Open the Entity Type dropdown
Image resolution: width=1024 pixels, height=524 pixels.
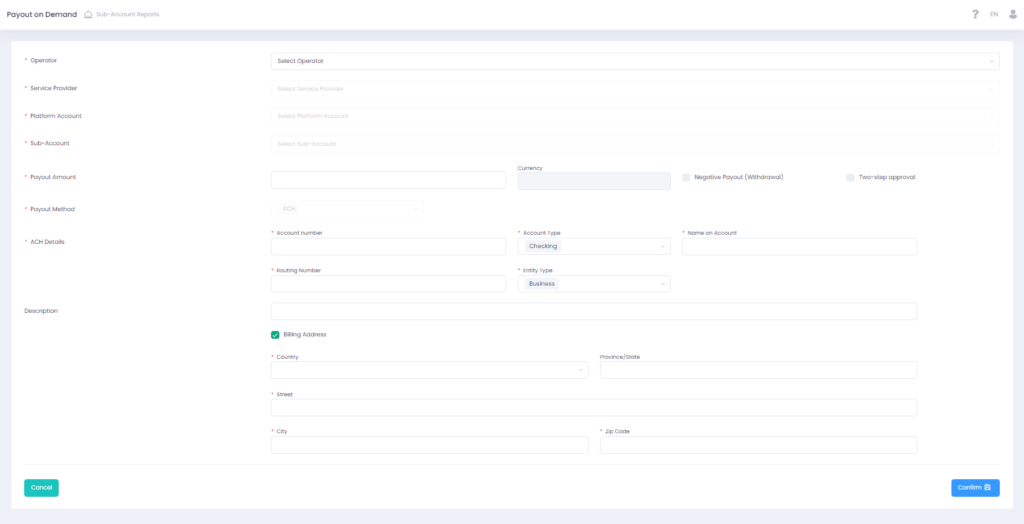point(593,284)
